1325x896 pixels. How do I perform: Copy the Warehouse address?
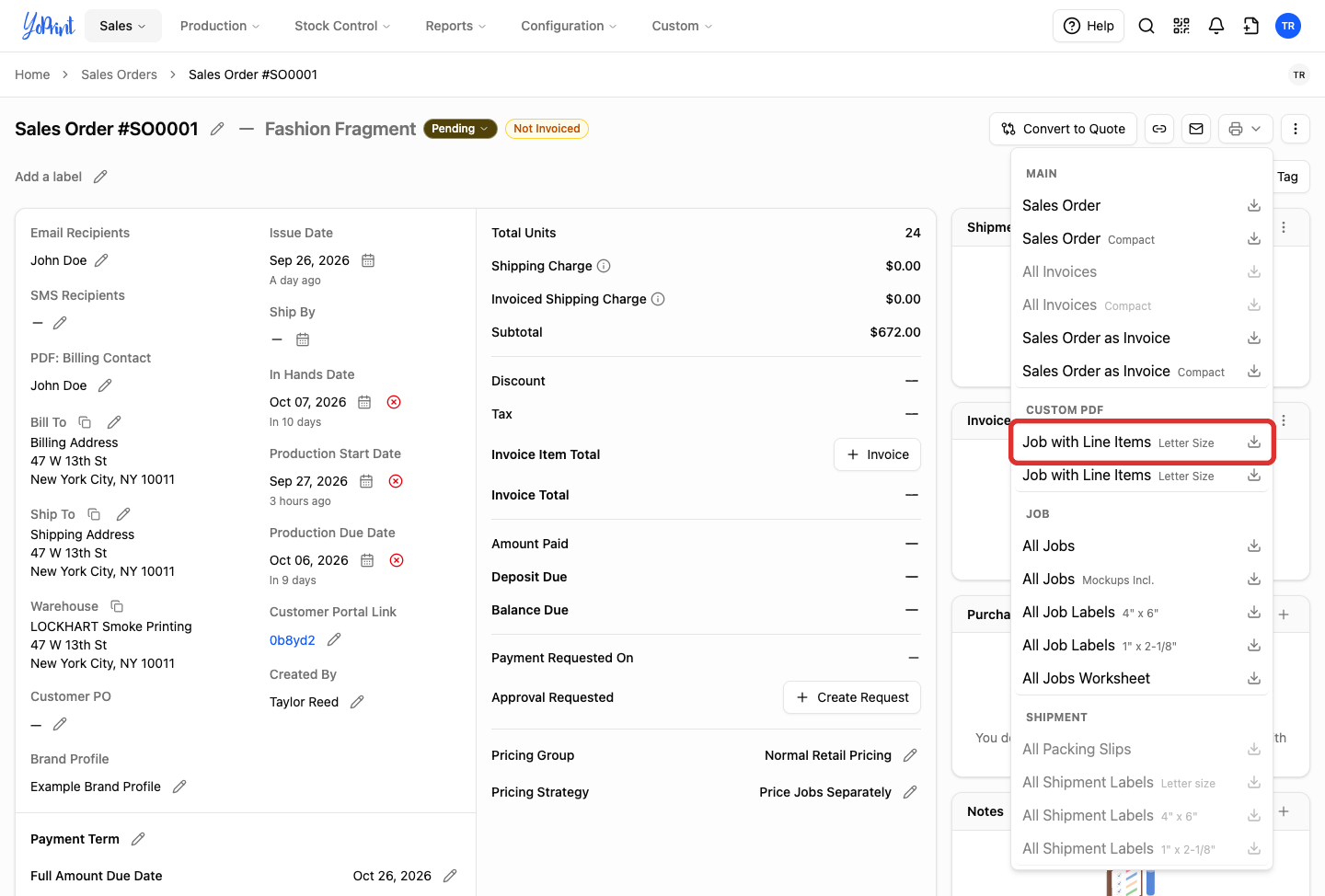pos(117,606)
